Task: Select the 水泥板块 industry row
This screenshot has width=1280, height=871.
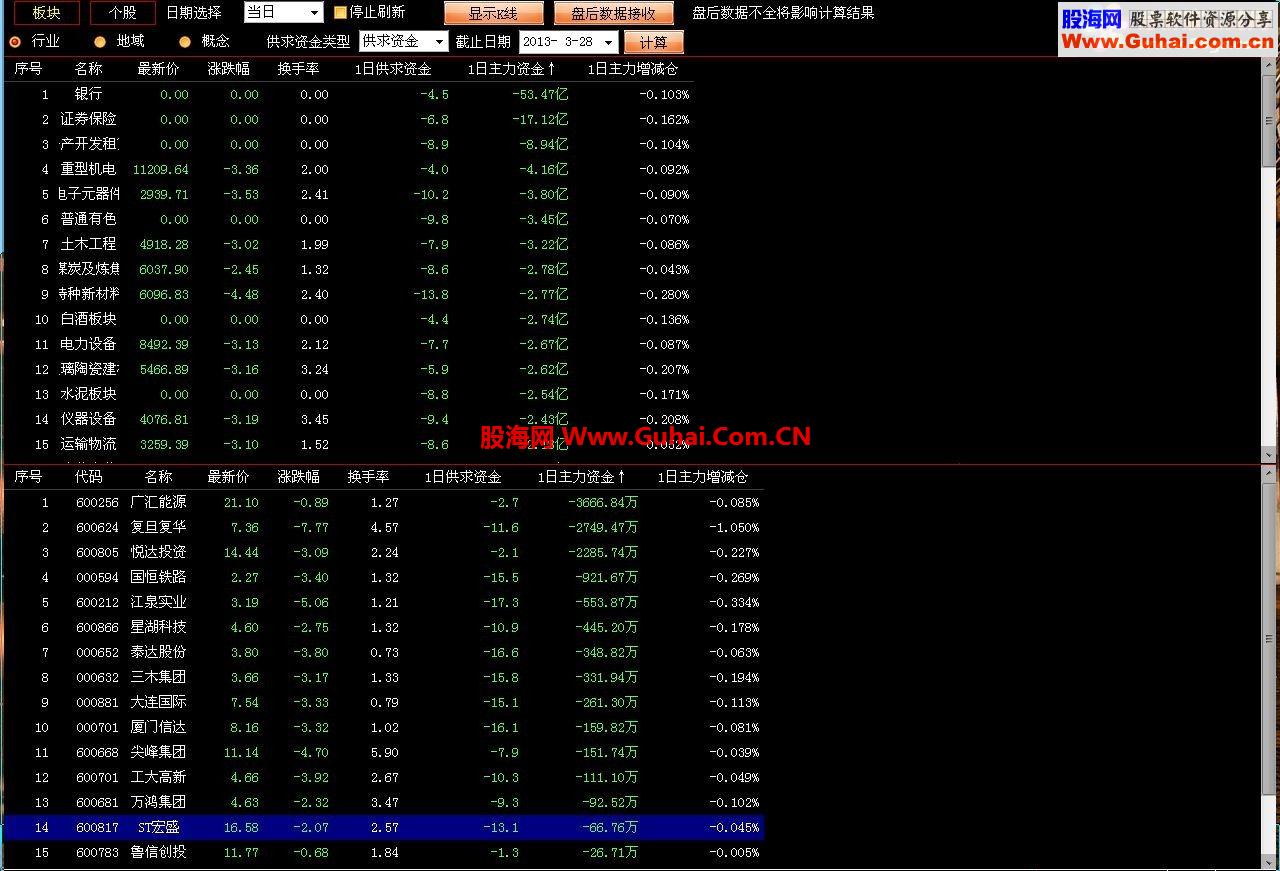Action: [348, 394]
